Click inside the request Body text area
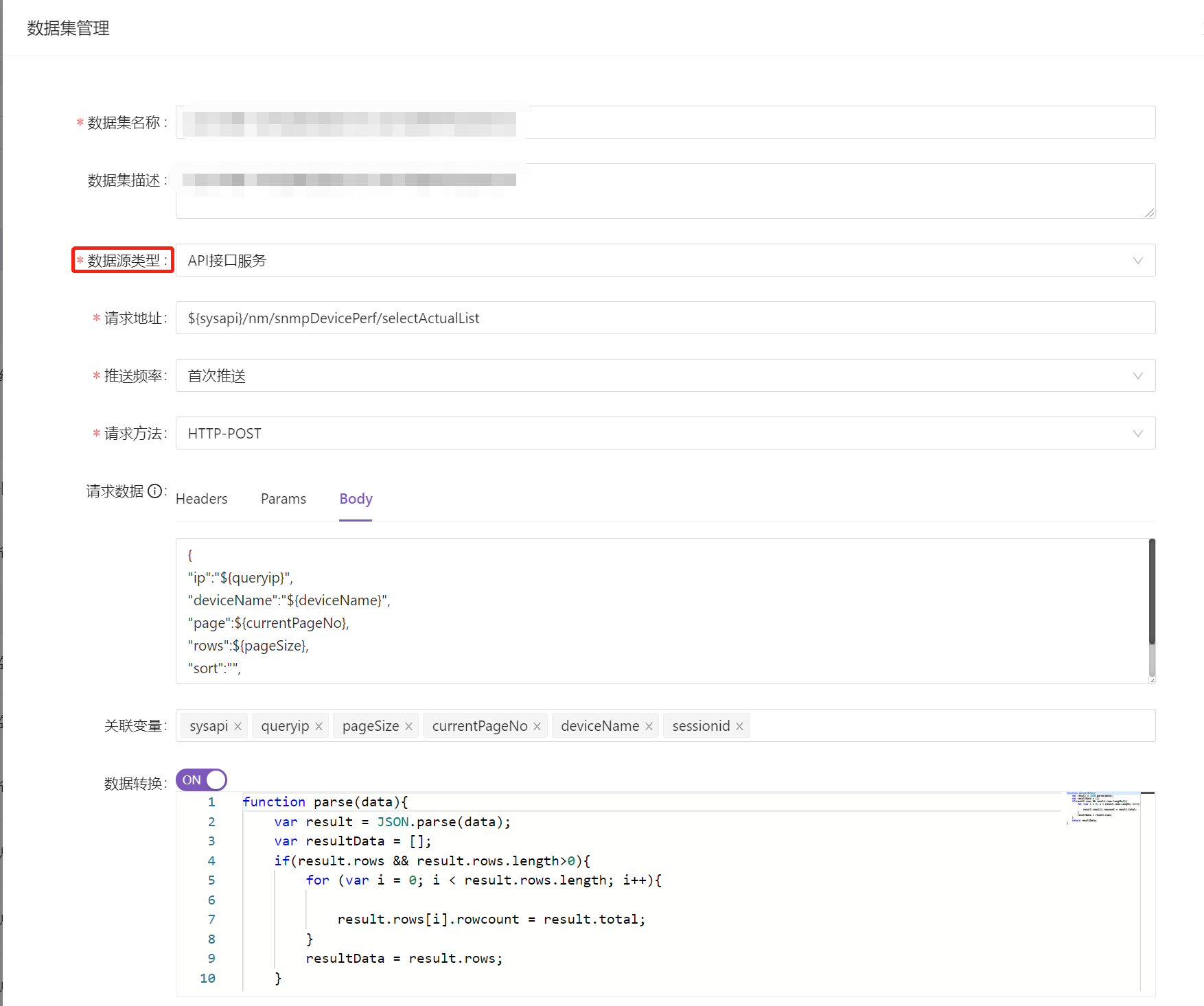 pyautogui.click(x=662, y=611)
